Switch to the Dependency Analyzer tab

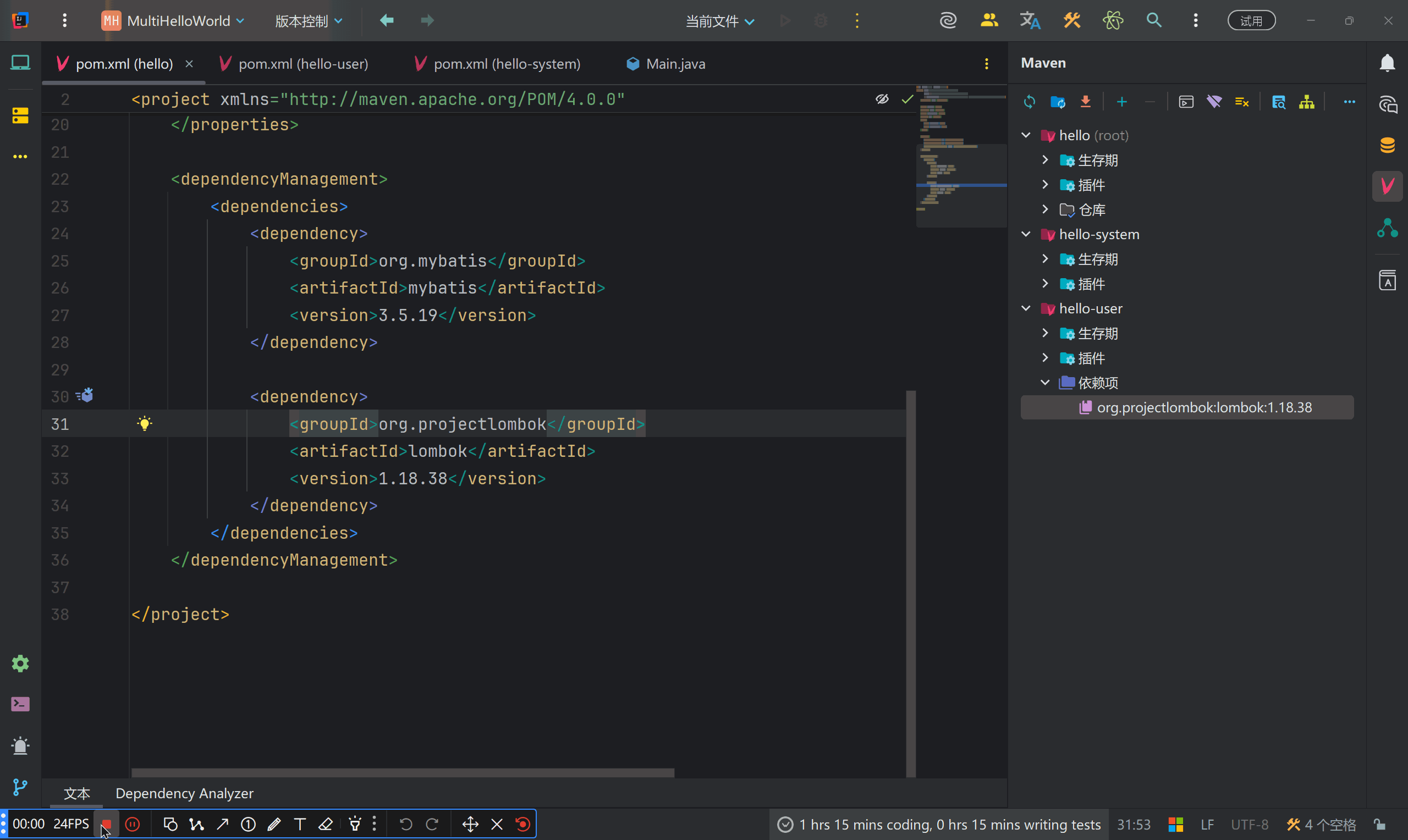point(184,793)
